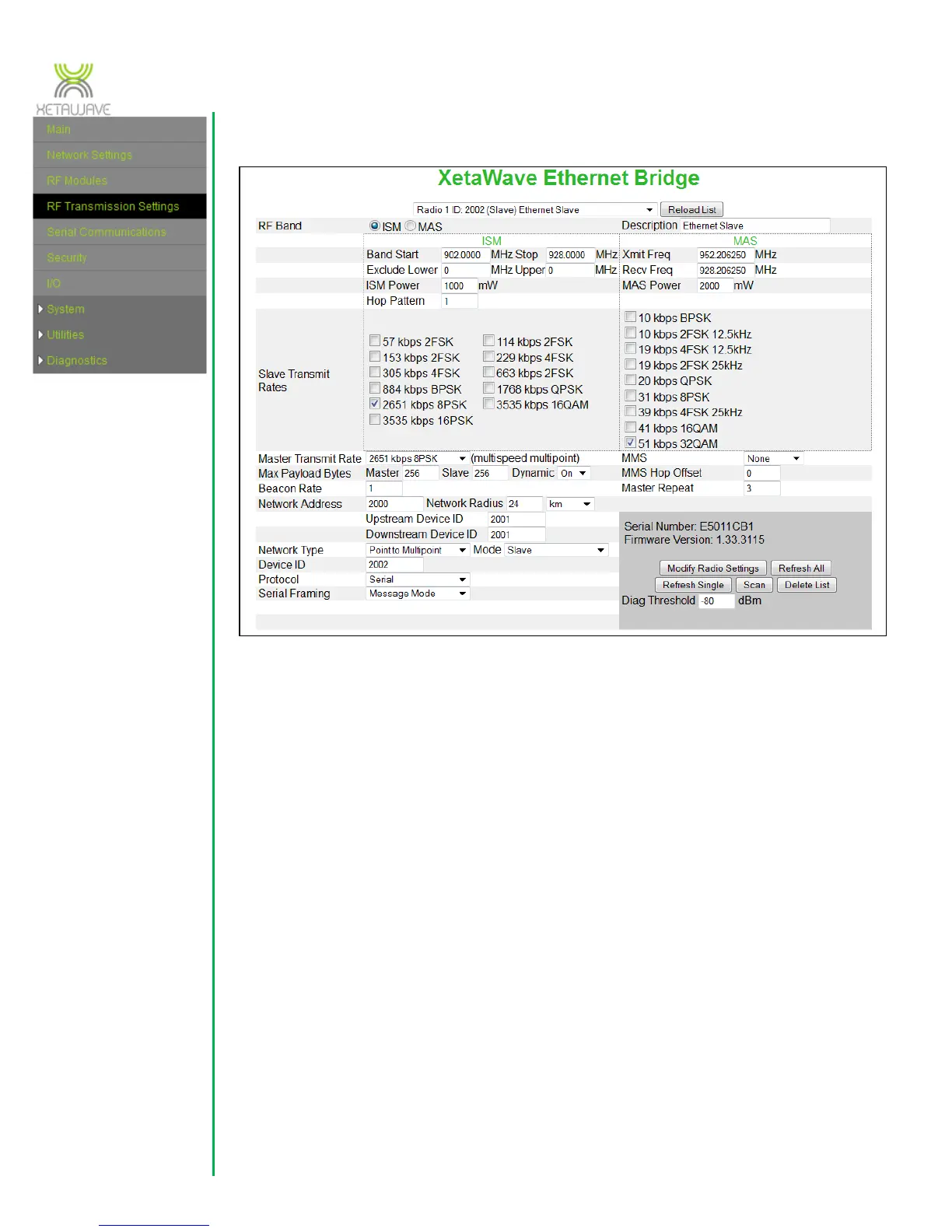
Task: Click the Modify Radio Settings button
Action: click(713, 569)
